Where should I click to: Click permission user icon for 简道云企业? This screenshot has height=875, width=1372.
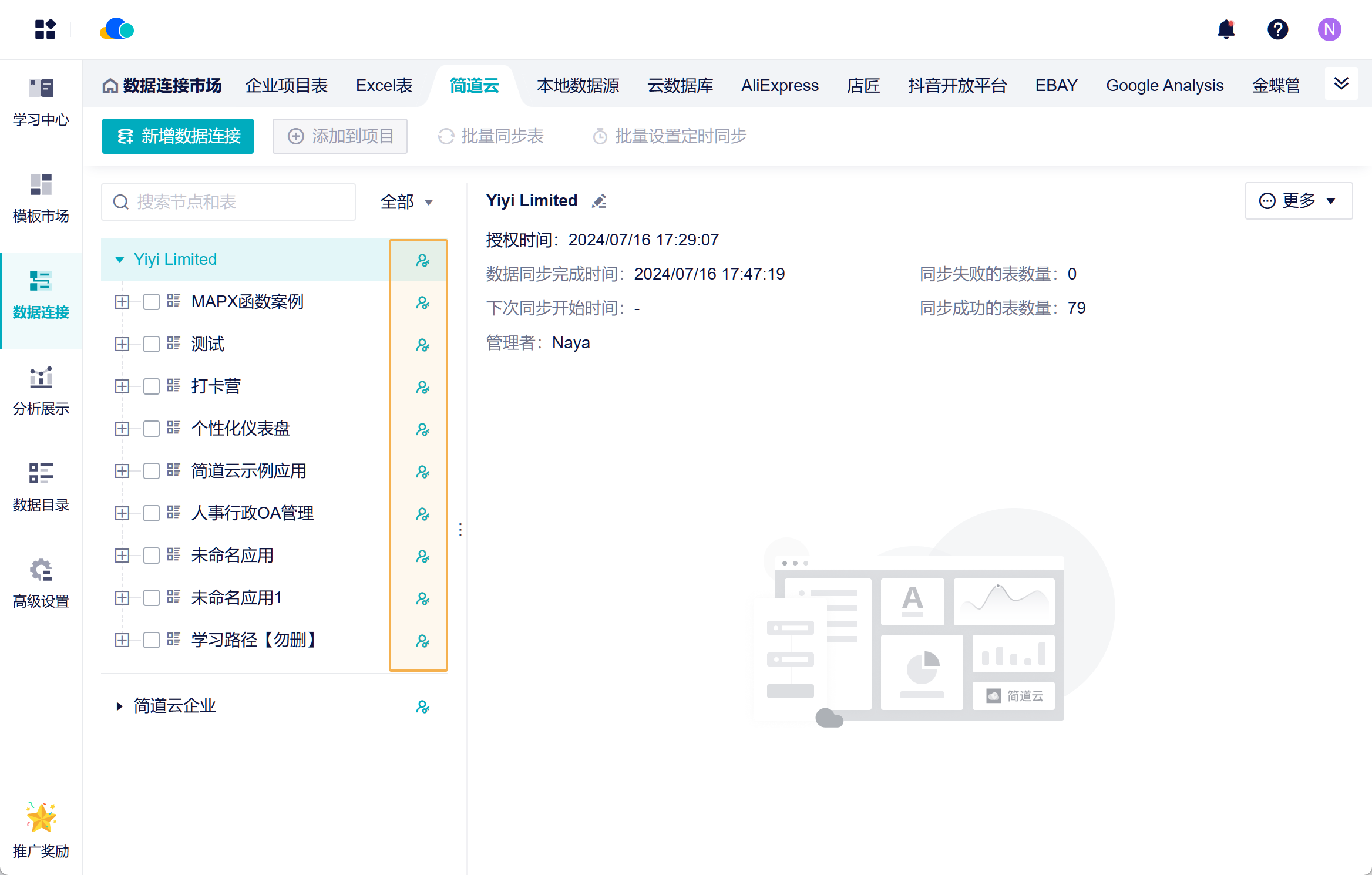tap(422, 706)
